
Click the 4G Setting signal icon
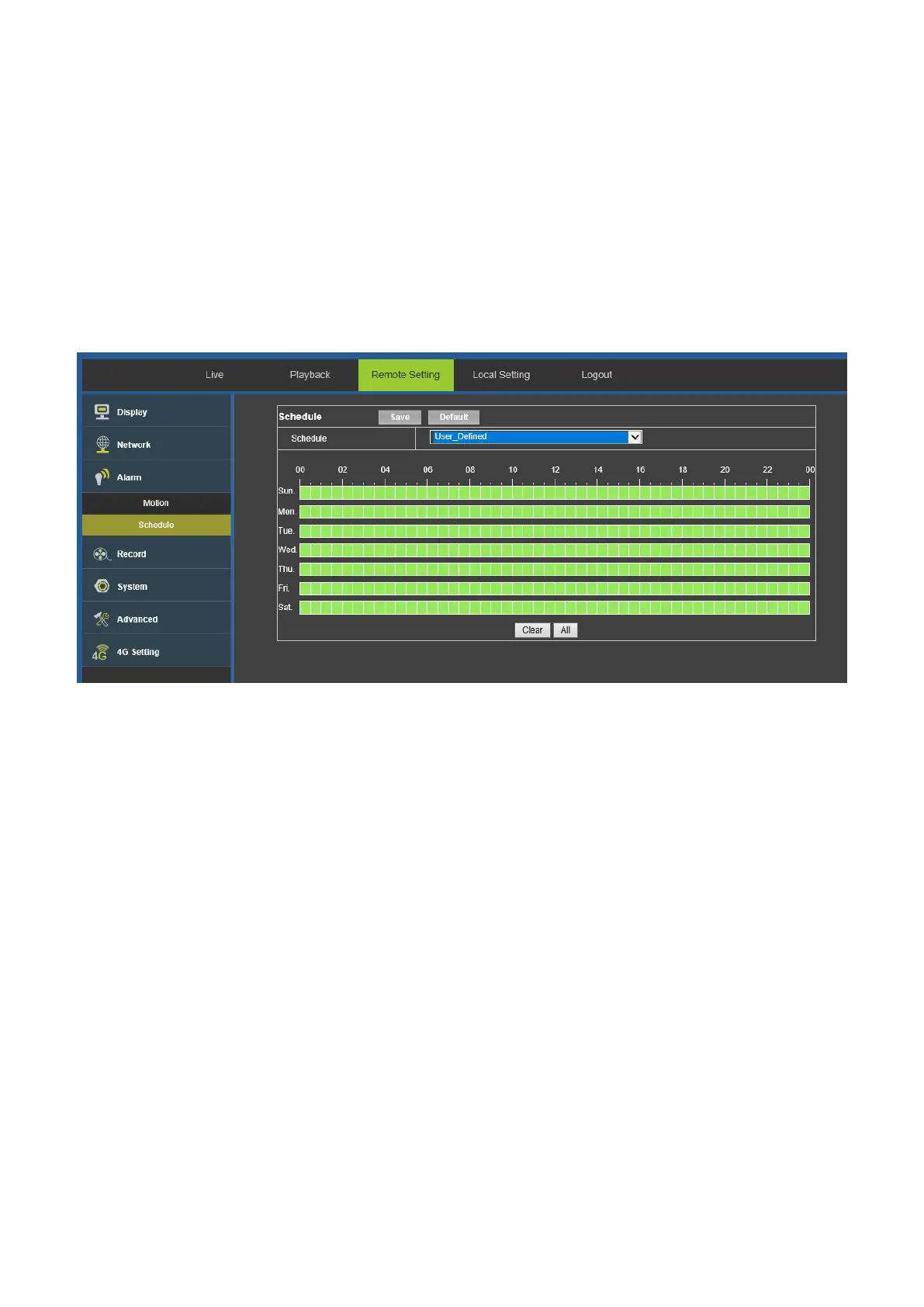click(x=101, y=652)
